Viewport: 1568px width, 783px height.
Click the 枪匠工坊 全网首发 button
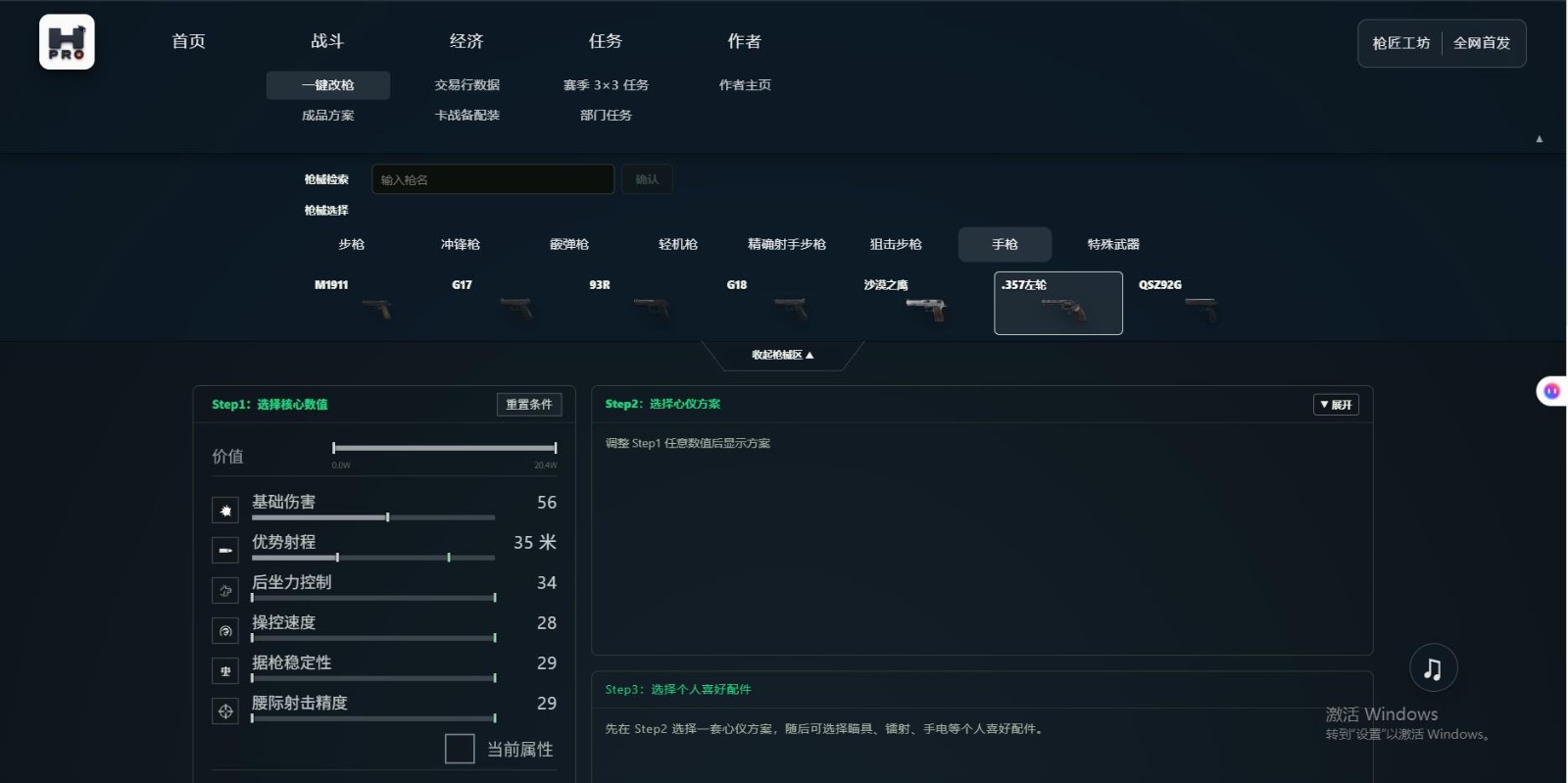tap(1442, 43)
